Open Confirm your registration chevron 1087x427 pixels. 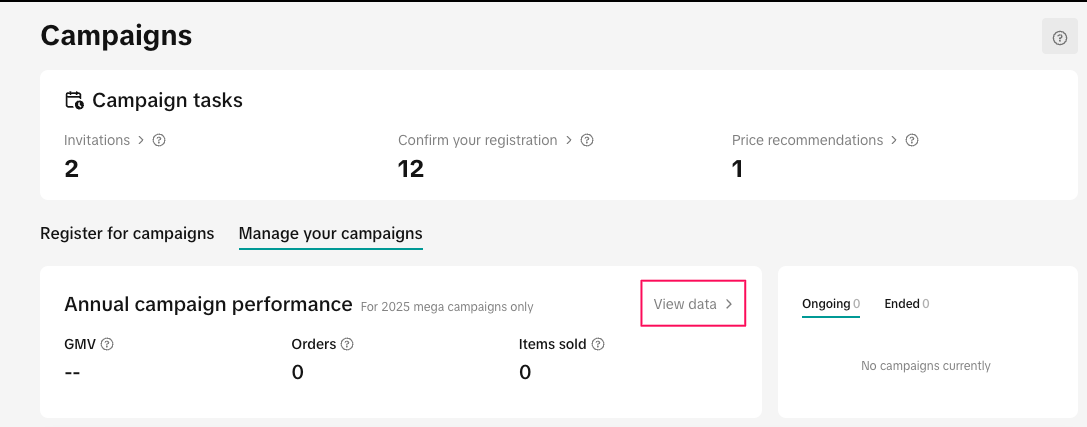(569, 140)
